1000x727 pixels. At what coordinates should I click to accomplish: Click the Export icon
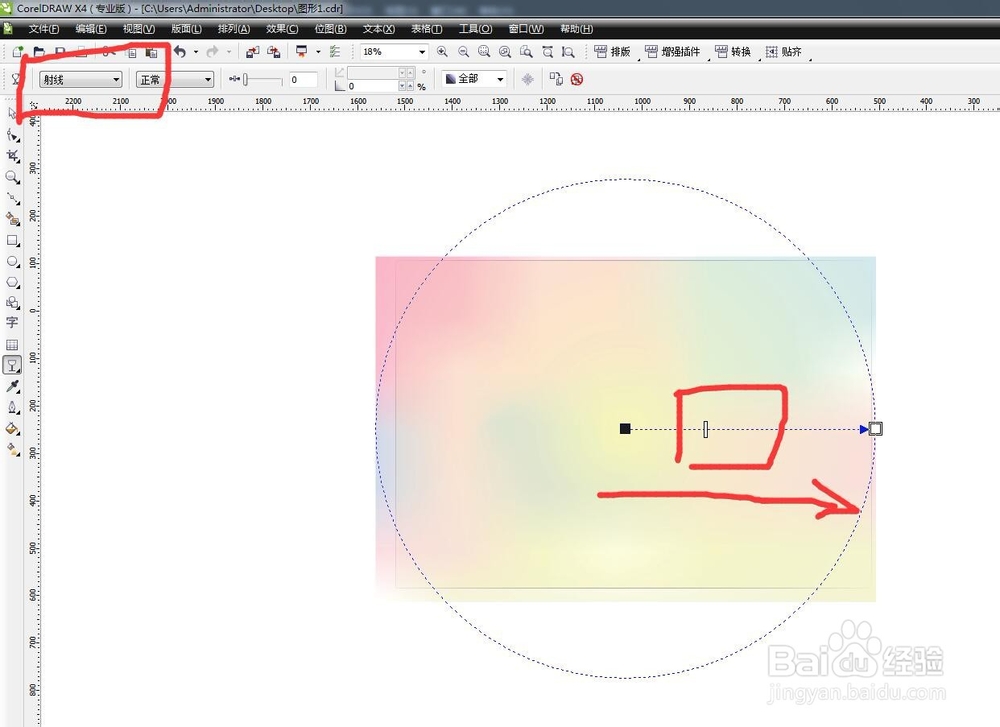click(274, 52)
